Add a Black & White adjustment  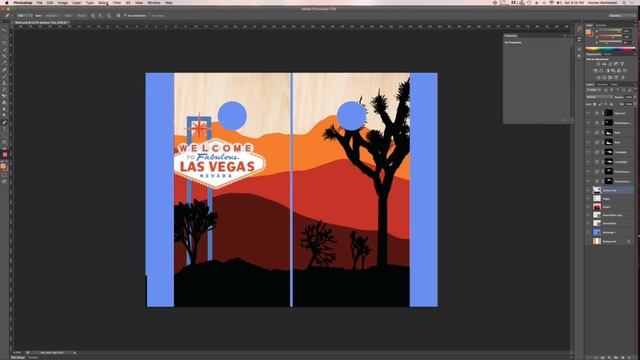pyautogui.click(x=607, y=71)
